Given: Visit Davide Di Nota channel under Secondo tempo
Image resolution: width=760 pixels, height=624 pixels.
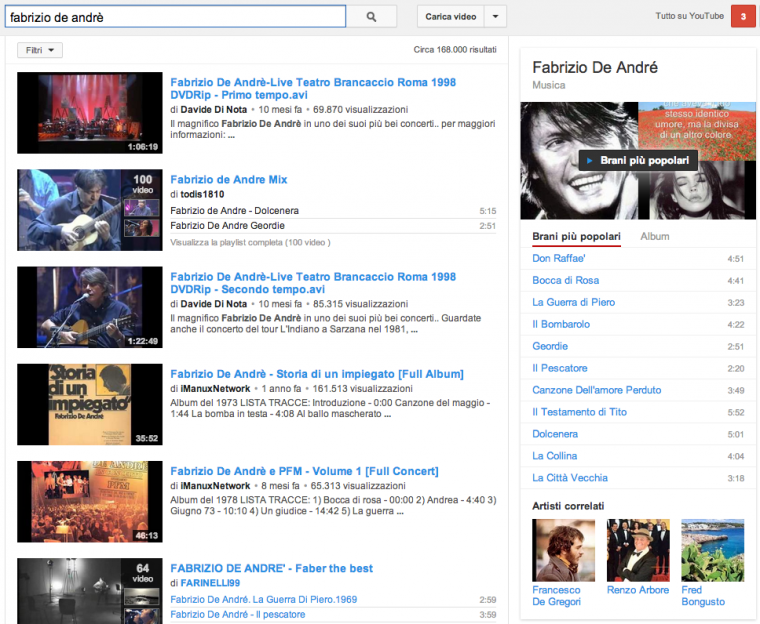Looking at the screenshot, I should pos(214,304).
